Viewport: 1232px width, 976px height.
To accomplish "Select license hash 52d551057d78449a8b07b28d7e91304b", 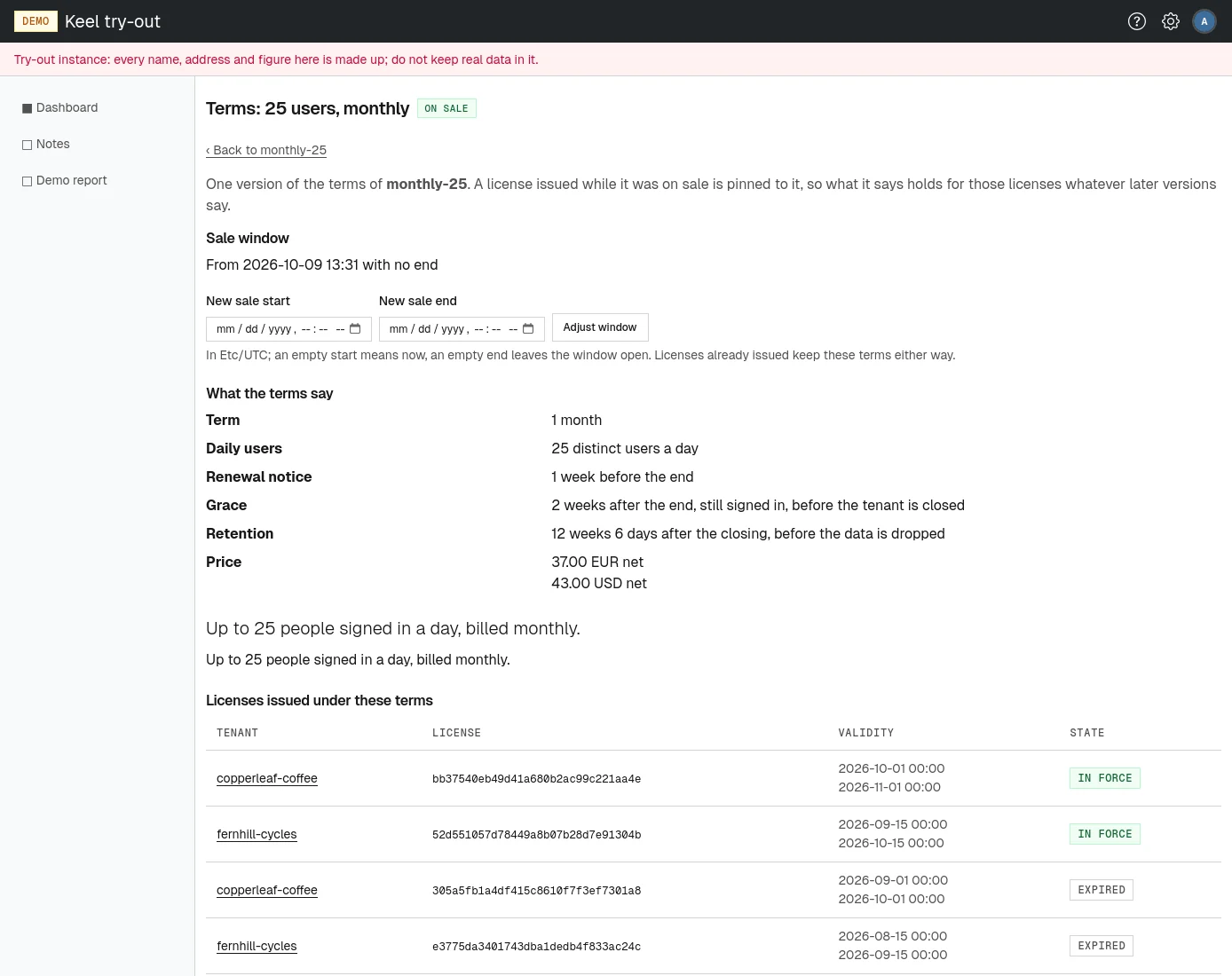I will [x=536, y=835].
